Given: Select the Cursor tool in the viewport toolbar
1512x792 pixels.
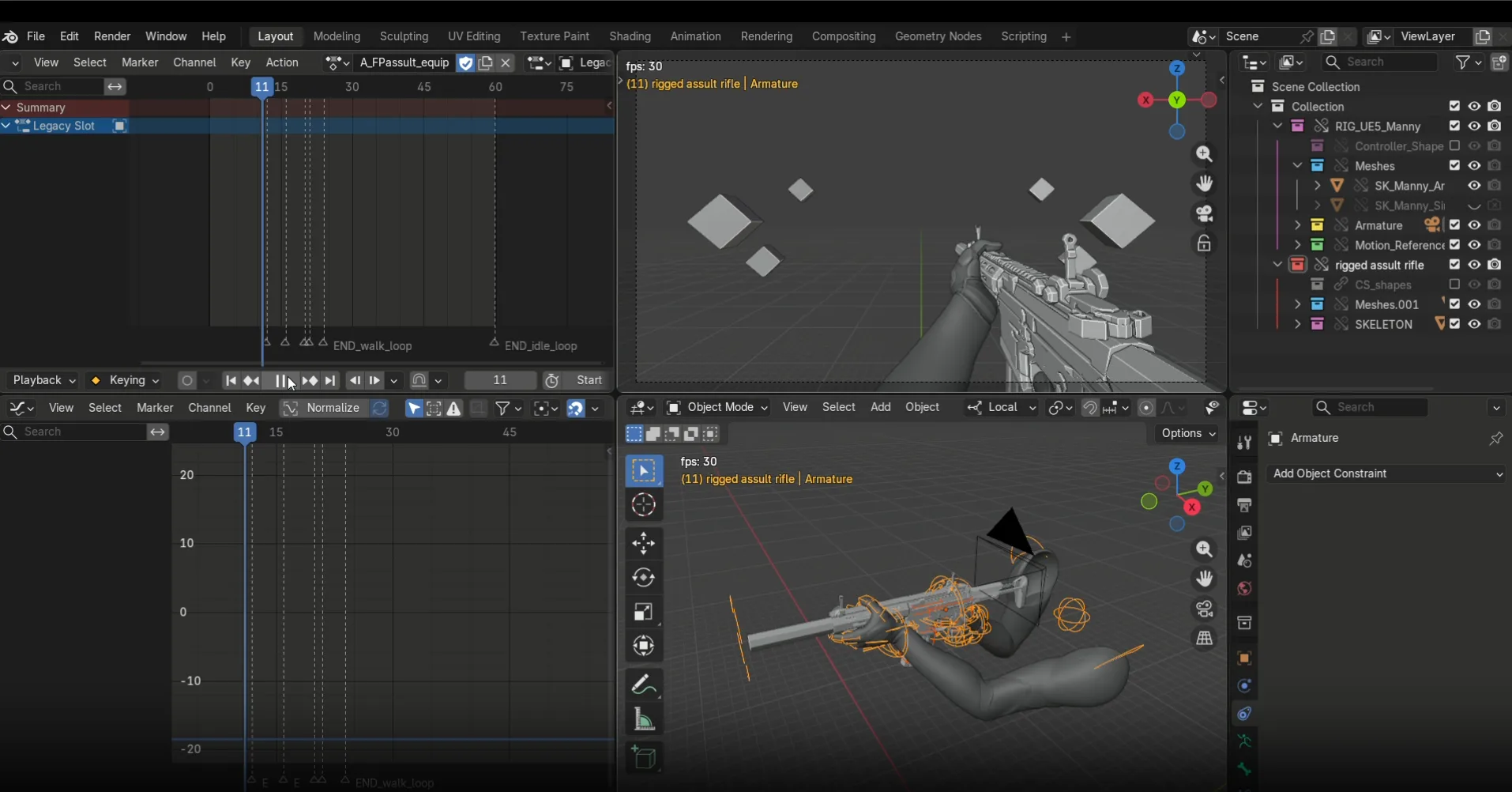Looking at the screenshot, I should 644,505.
